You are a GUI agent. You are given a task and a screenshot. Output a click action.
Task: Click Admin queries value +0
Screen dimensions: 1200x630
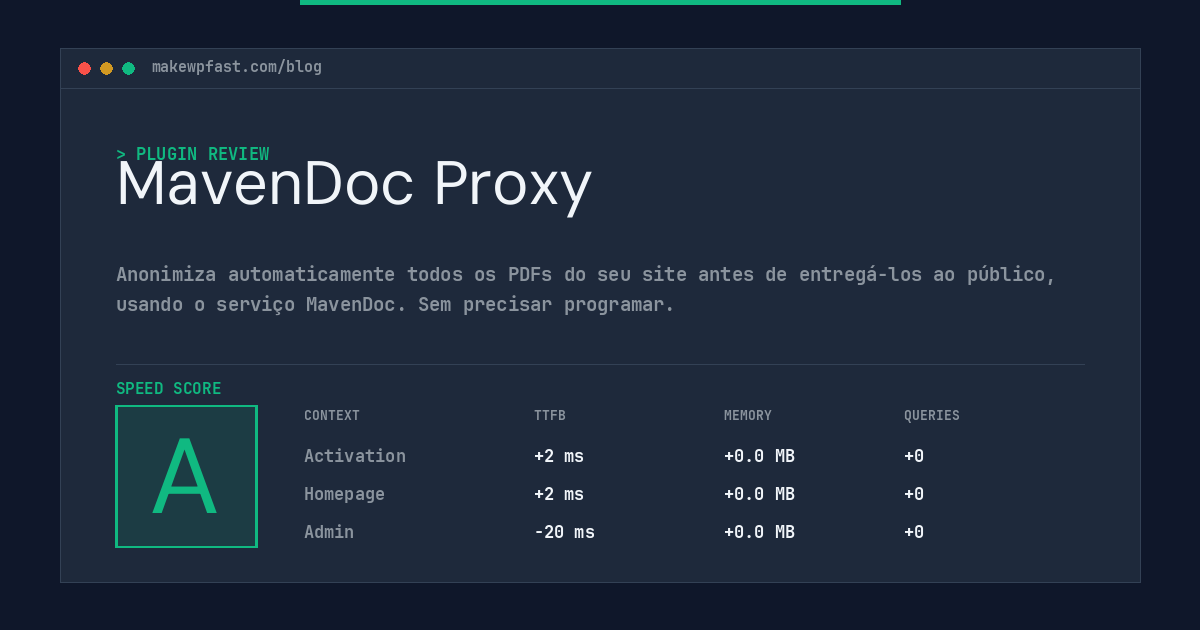click(x=914, y=532)
